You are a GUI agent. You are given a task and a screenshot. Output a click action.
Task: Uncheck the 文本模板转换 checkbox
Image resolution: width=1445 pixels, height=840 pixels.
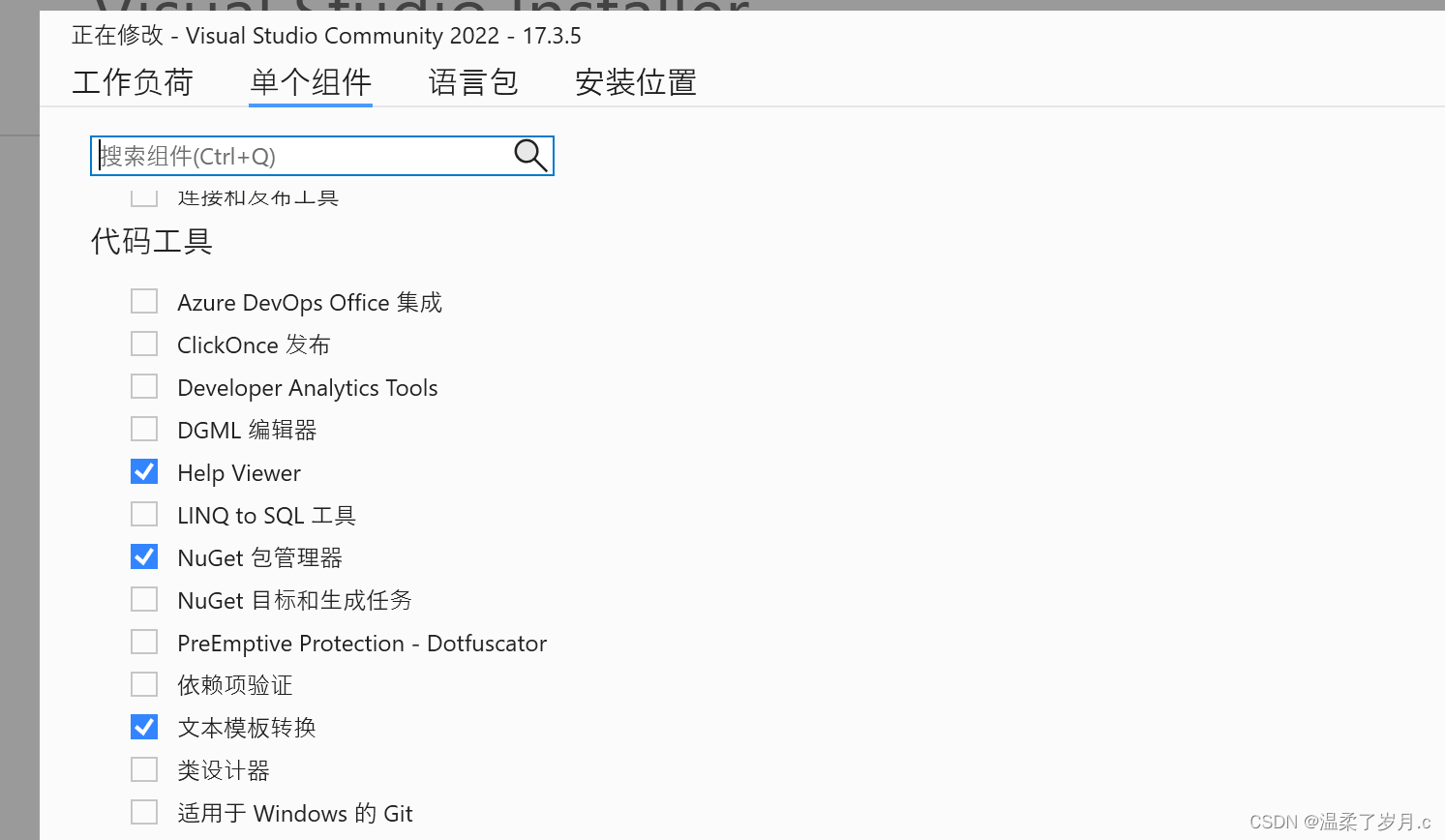pyautogui.click(x=144, y=727)
